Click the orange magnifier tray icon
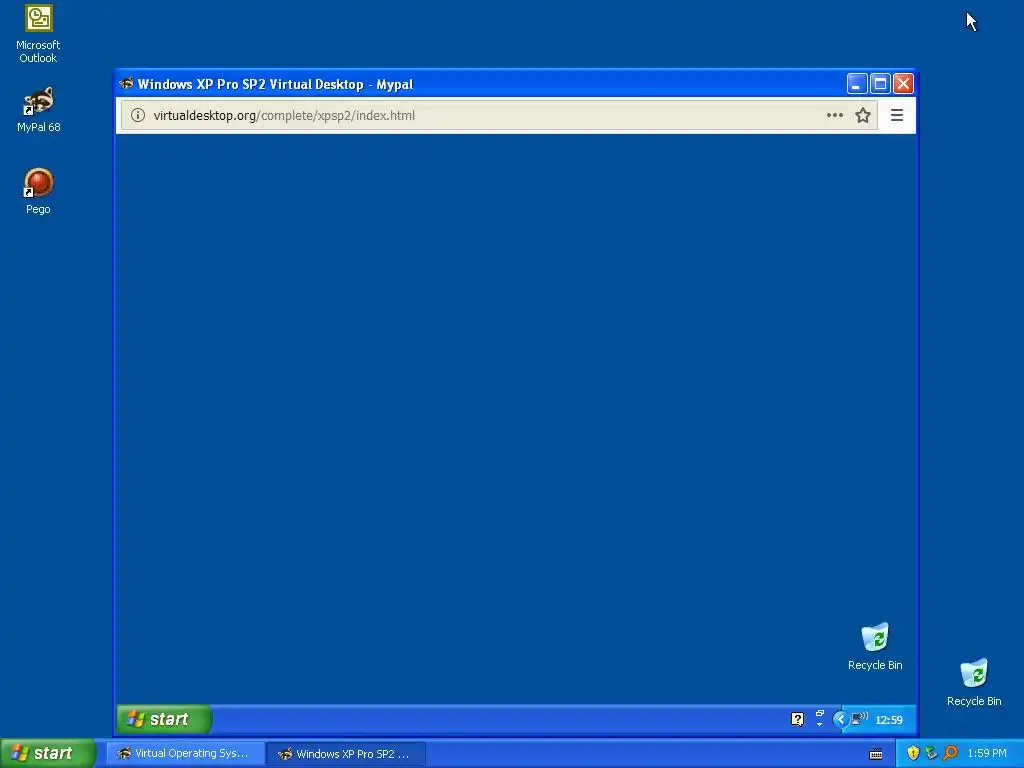This screenshot has width=1024, height=768. coord(950,753)
